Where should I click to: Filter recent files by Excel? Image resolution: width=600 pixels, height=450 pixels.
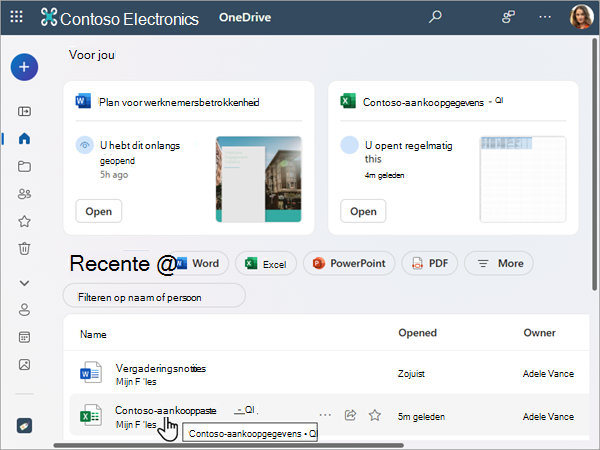coord(266,263)
